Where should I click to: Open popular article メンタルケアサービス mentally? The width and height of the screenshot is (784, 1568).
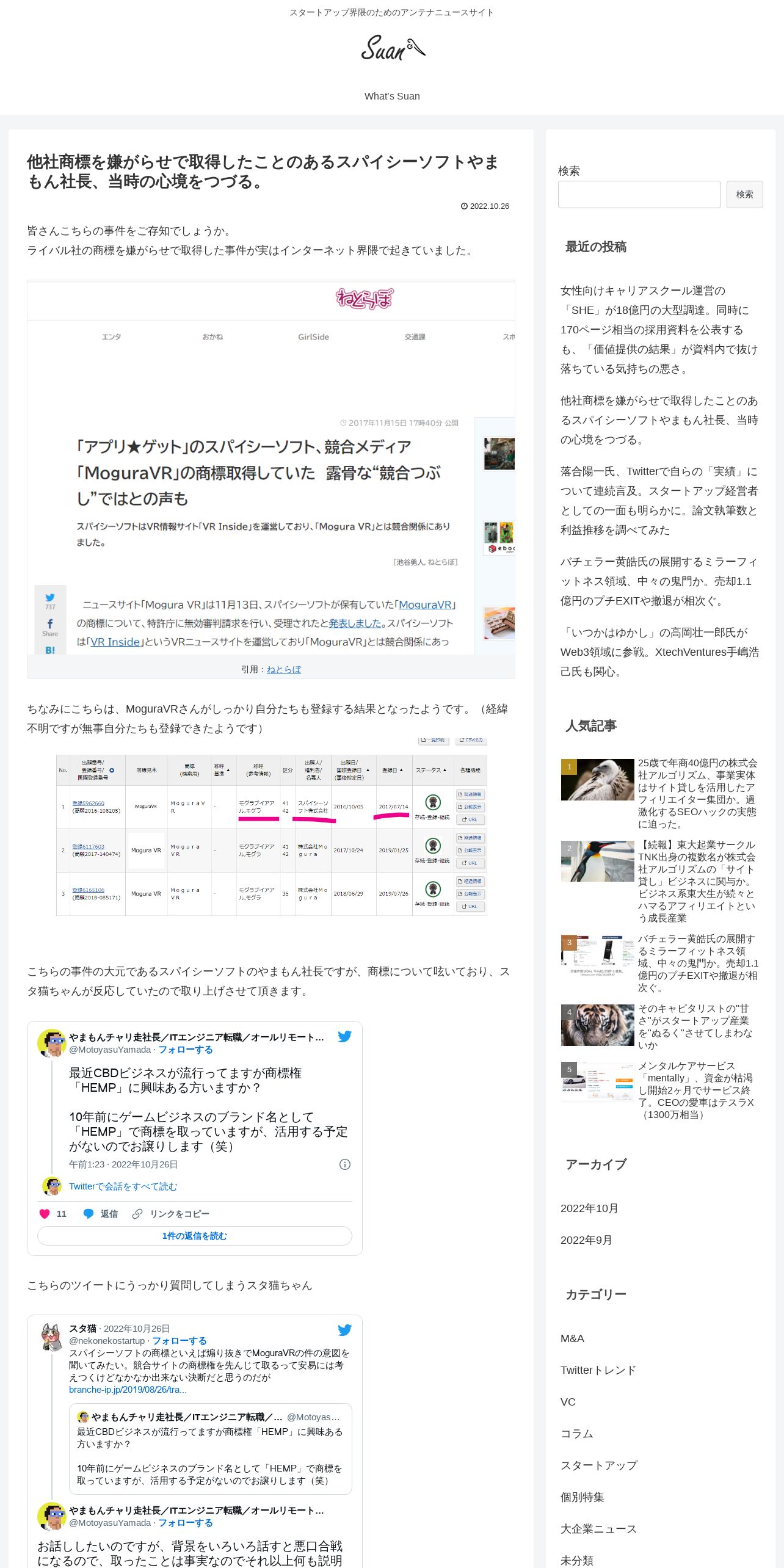pos(696,1091)
